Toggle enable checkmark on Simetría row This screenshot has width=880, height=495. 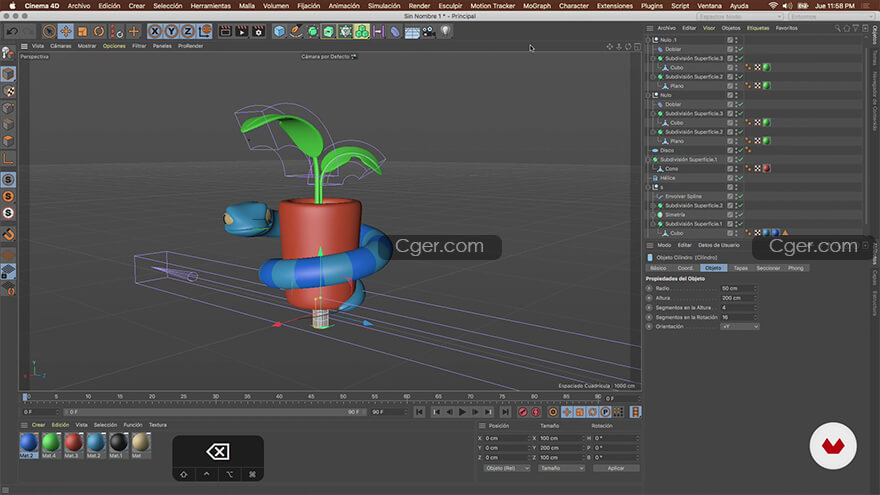tap(741, 215)
